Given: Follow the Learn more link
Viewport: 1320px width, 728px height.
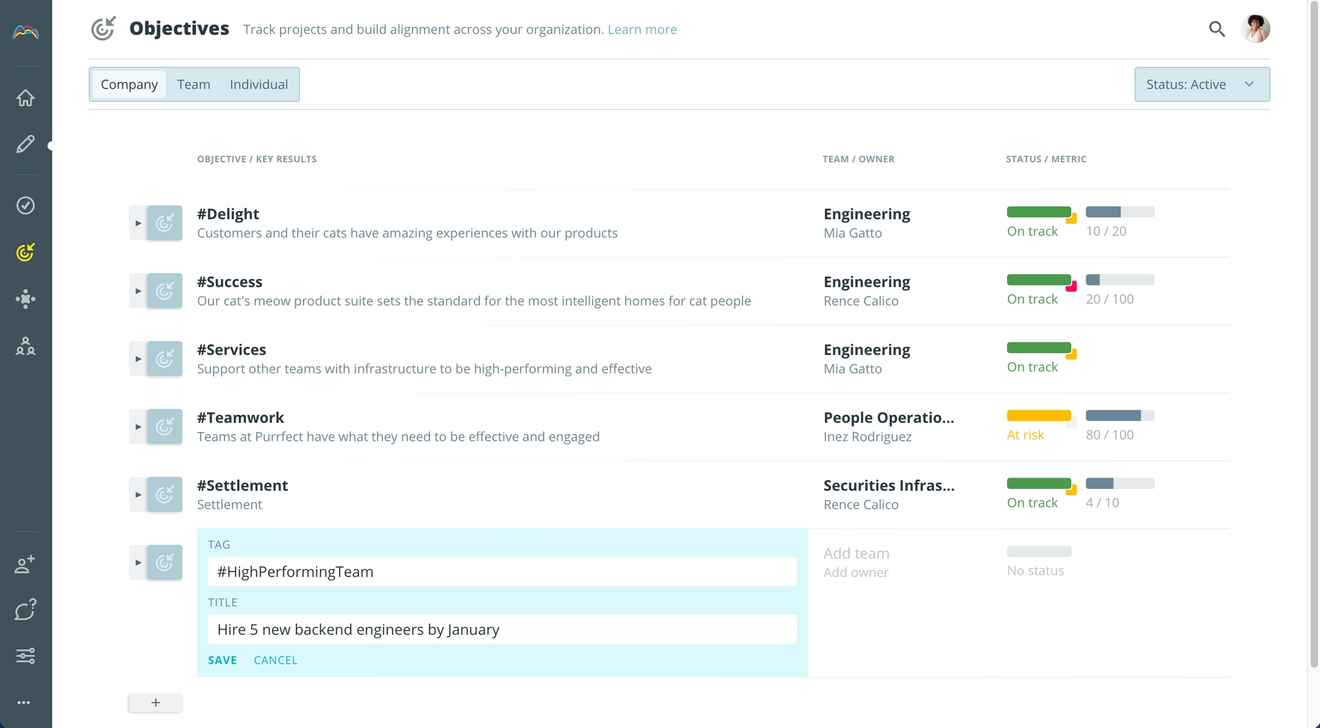Looking at the screenshot, I should pyautogui.click(x=642, y=29).
